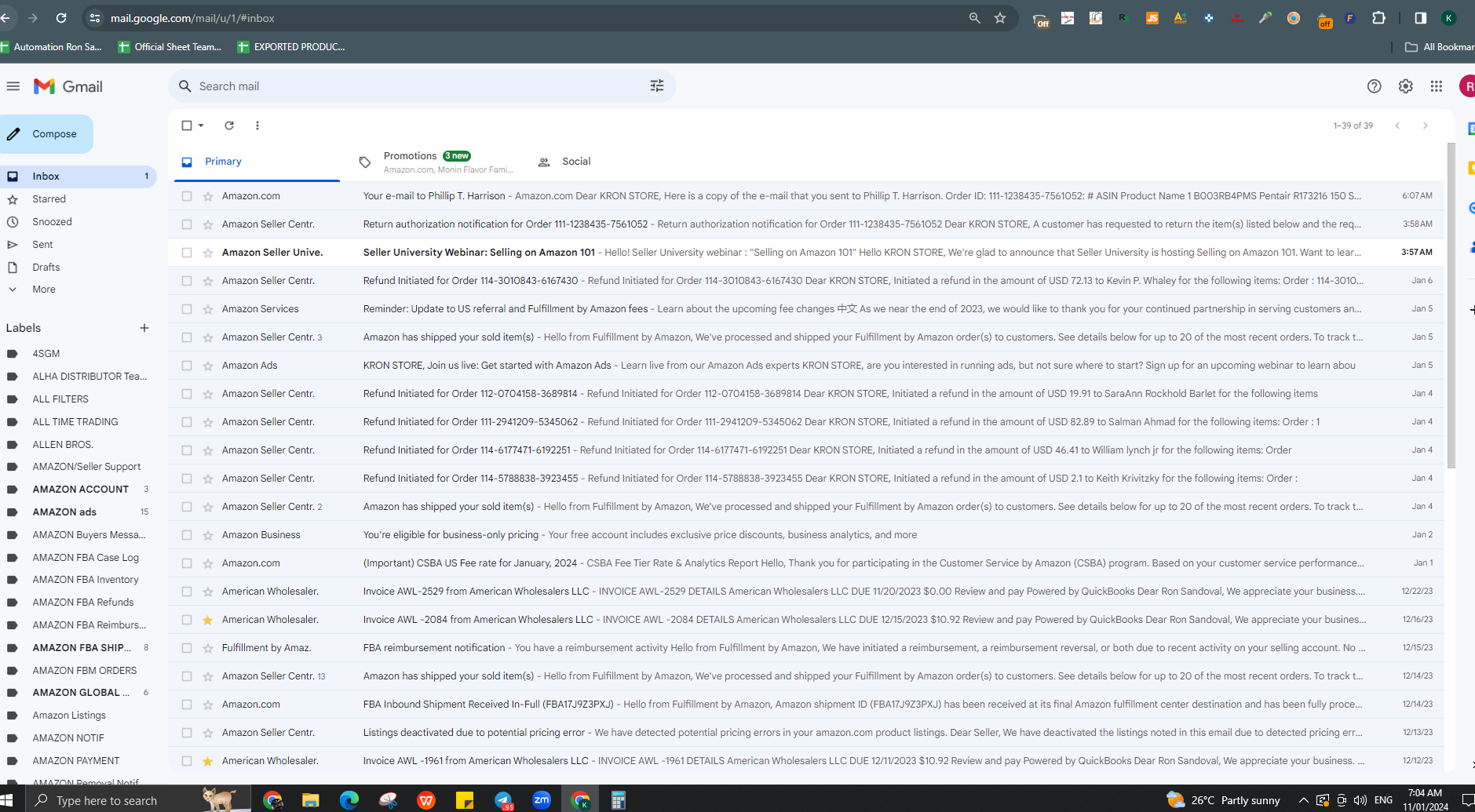Click the Search mail field
The height and width of the screenshot is (812, 1475).
(x=422, y=86)
